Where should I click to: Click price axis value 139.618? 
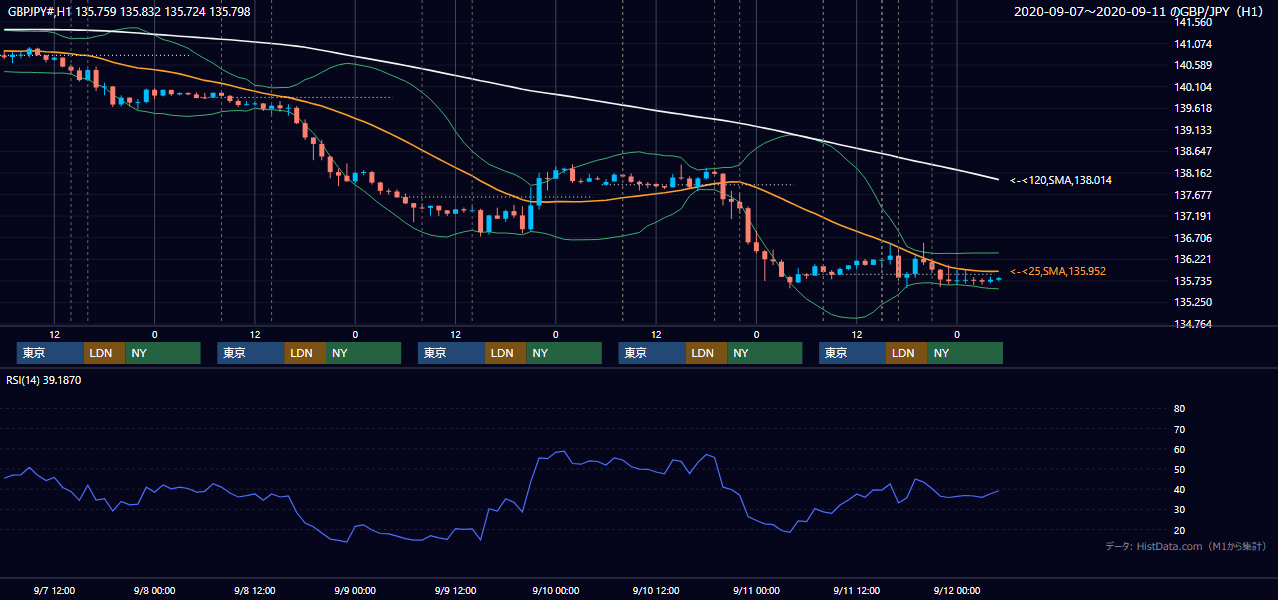click(1192, 108)
